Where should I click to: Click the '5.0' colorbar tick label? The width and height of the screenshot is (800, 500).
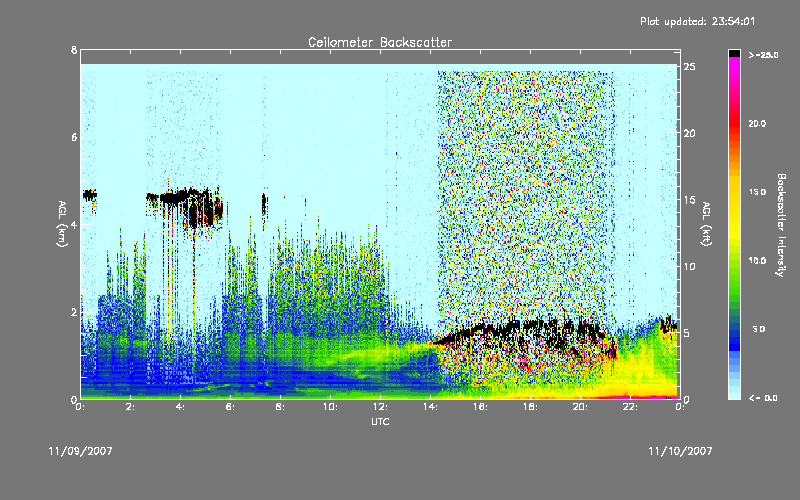[x=759, y=329]
